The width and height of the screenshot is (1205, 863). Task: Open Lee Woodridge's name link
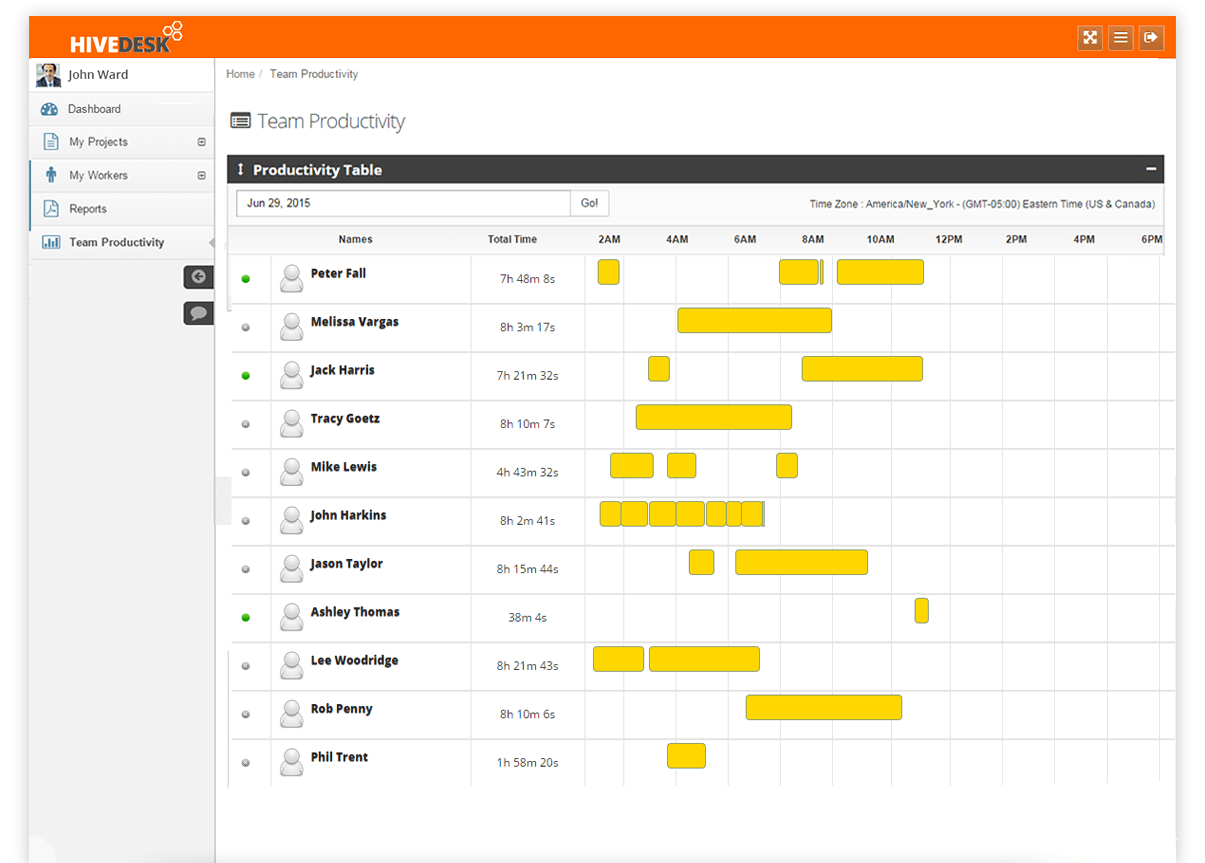[x=354, y=660]
